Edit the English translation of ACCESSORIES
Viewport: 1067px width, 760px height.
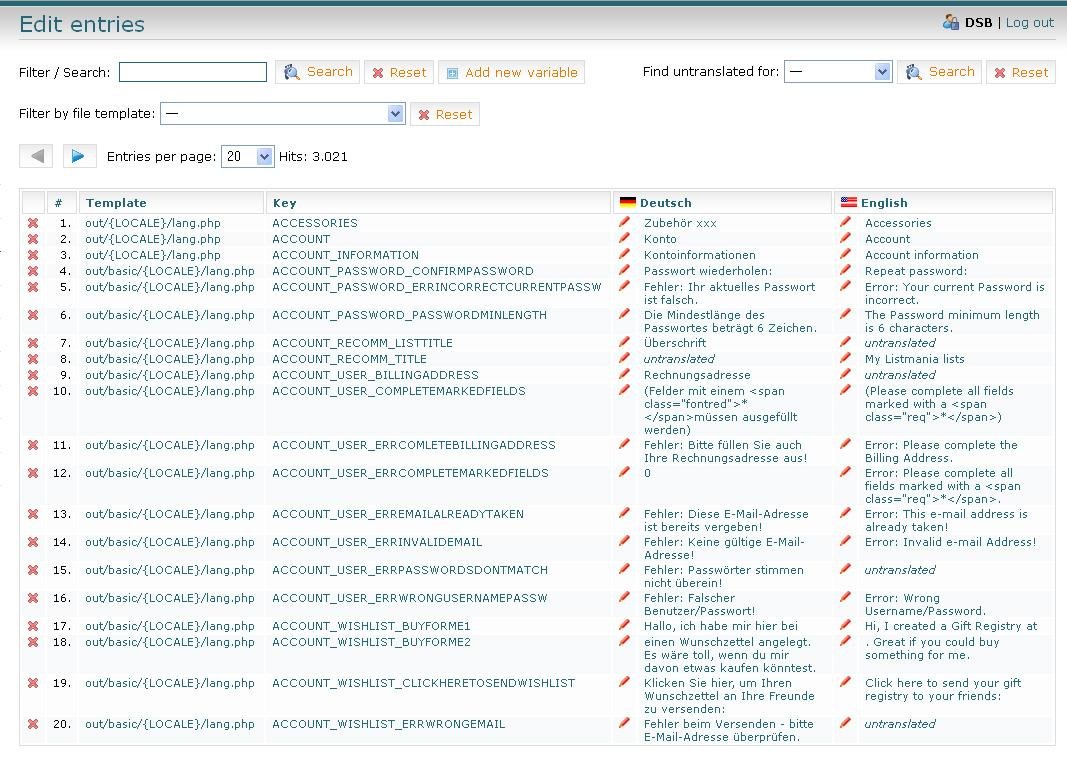tap(850, 223)
